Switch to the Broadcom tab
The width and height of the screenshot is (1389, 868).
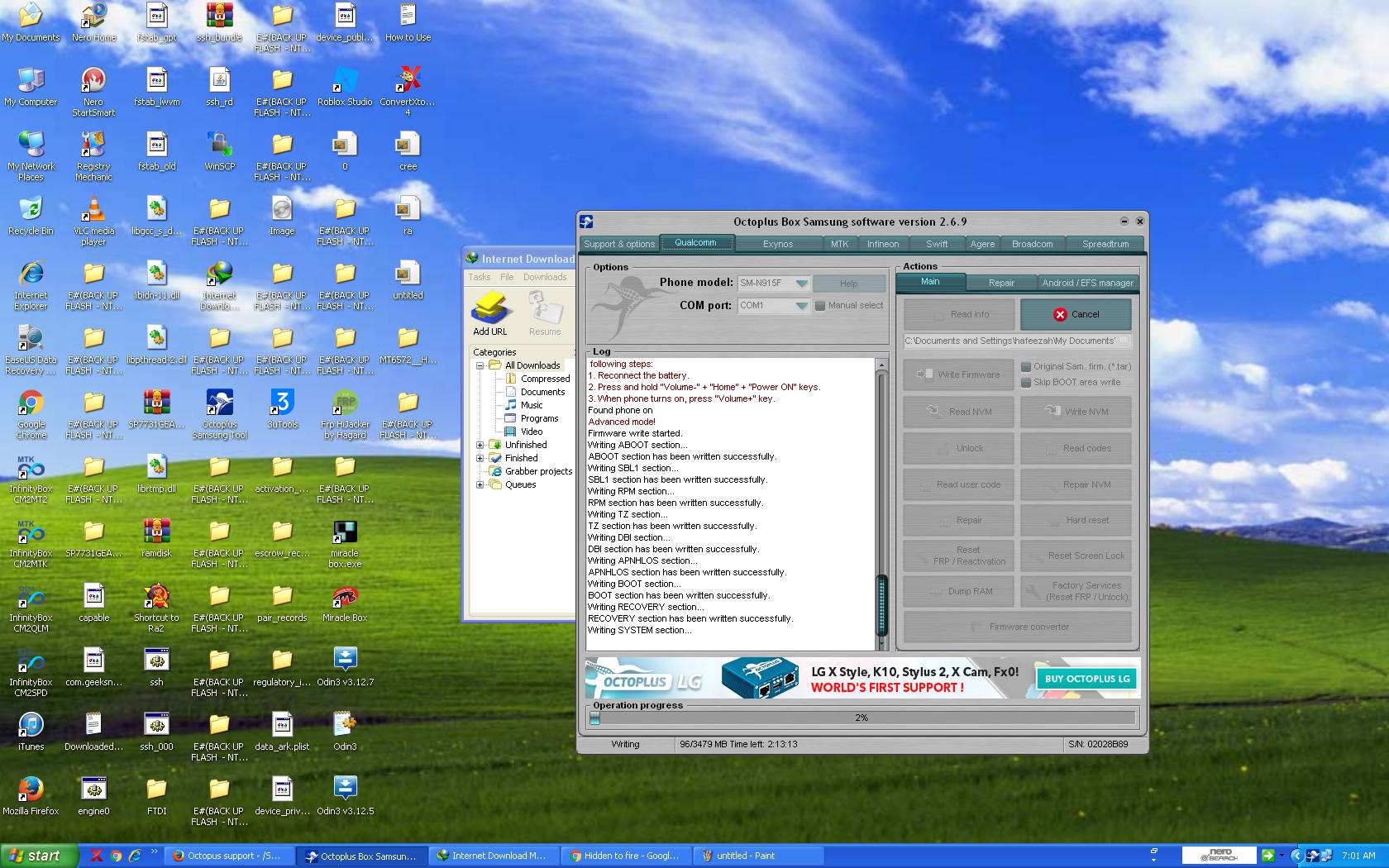(1032, 244)
